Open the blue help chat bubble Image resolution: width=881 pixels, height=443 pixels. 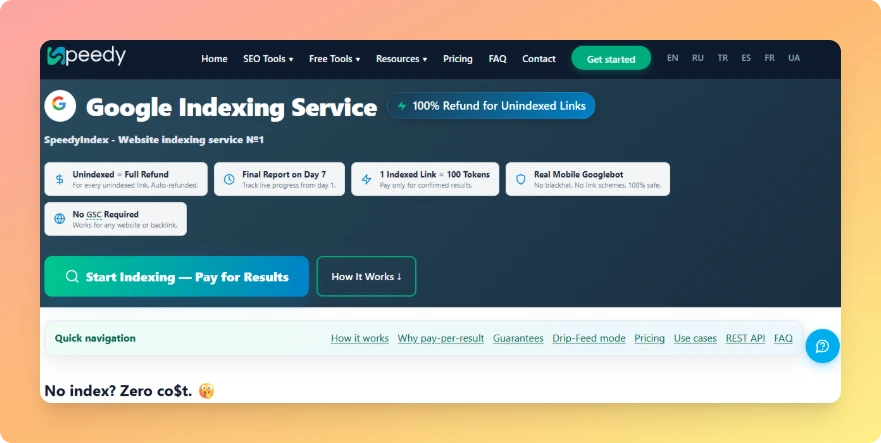pyautogui.click(x=822, y=346)
